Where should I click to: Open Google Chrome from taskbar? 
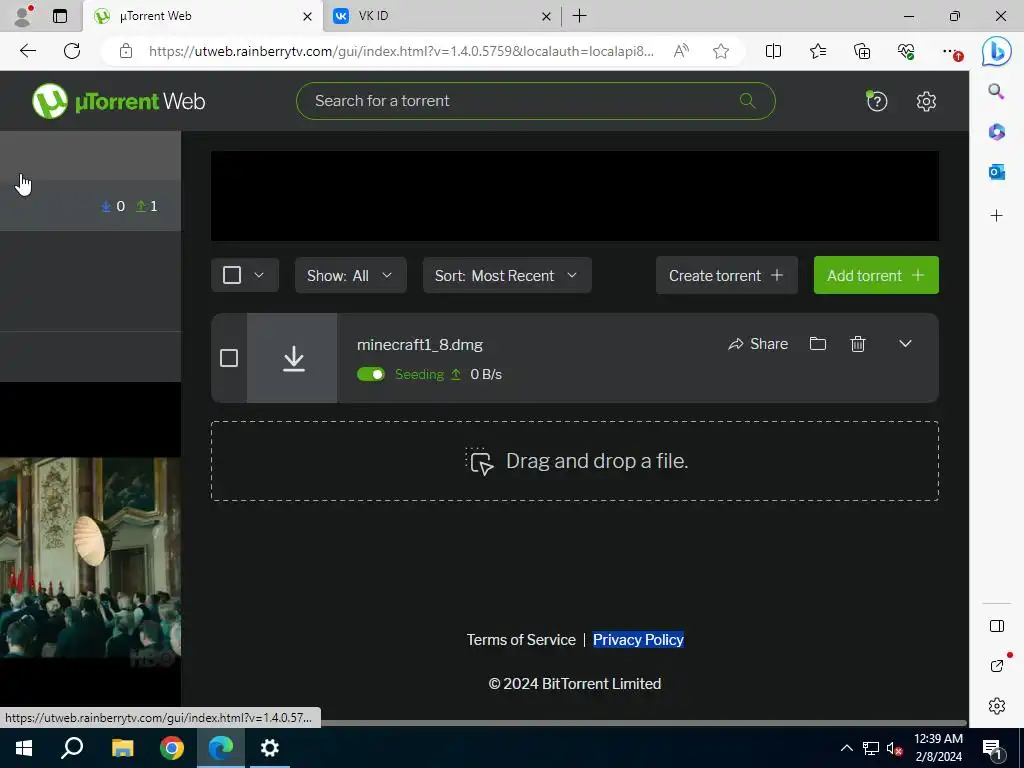(x=171, y=748)
